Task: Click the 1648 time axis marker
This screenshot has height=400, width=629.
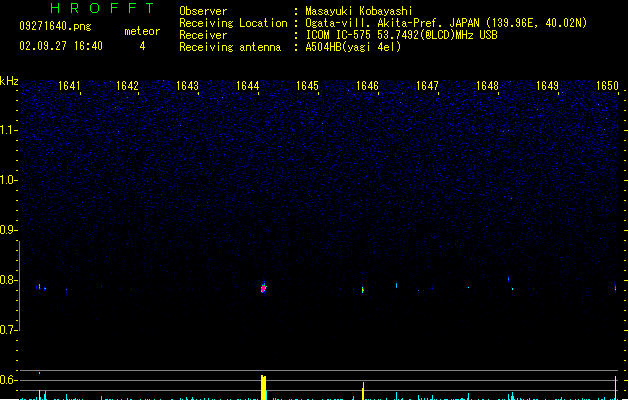Action: click(487, 86)
